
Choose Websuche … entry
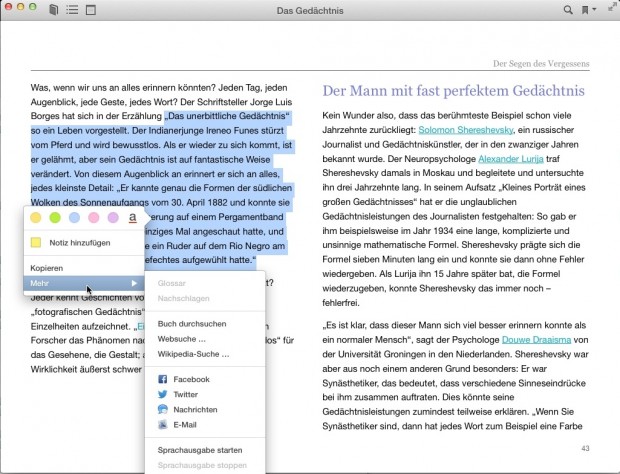coord(181,339)
